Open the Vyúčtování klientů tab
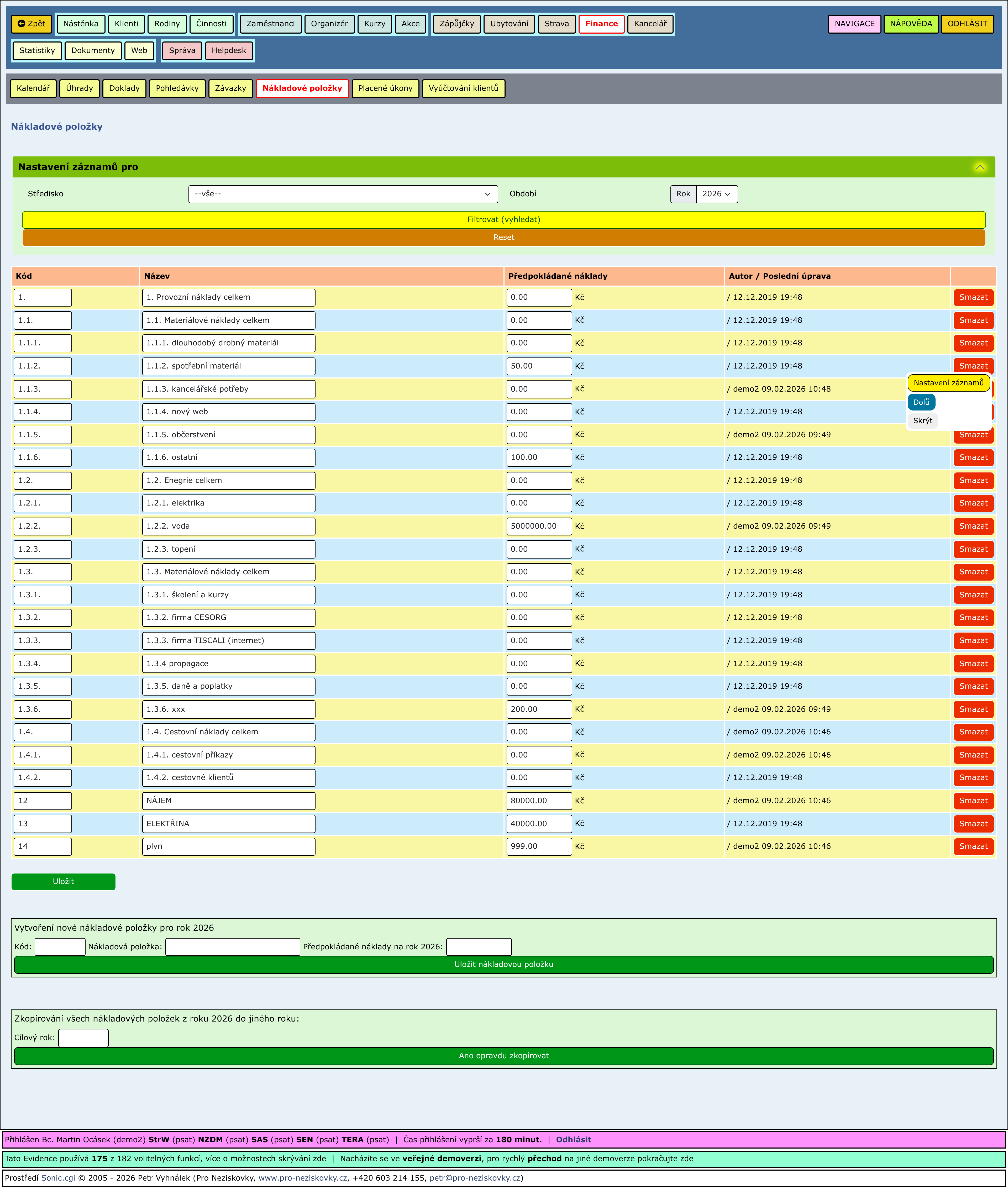Image resolution: width=1008 pixels, height=1200 pixels. (463, 88)
